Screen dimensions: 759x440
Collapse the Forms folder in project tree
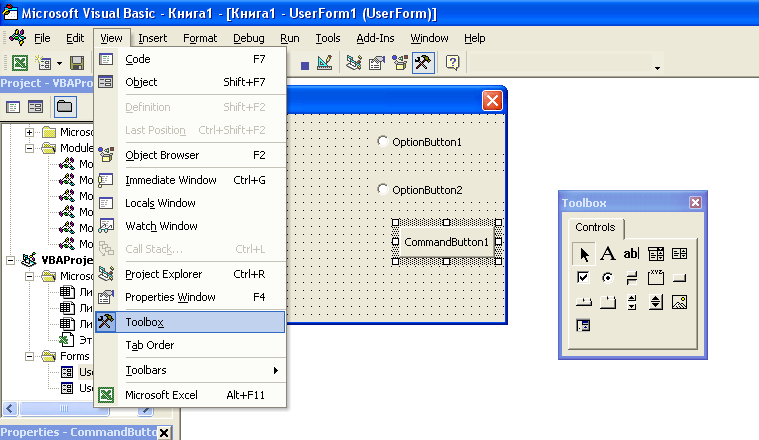coord(30,357)
